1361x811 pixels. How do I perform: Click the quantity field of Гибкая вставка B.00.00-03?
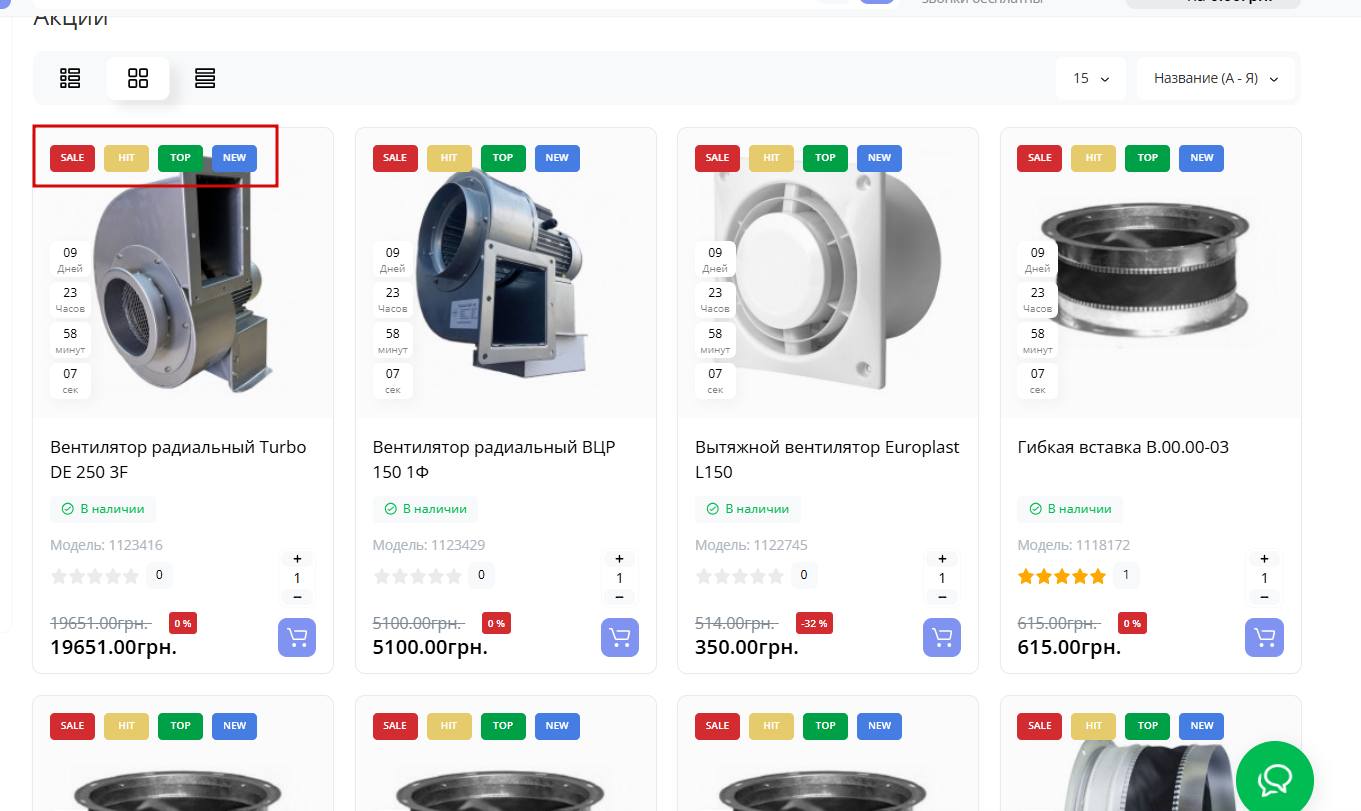[x=1264, y=578]
